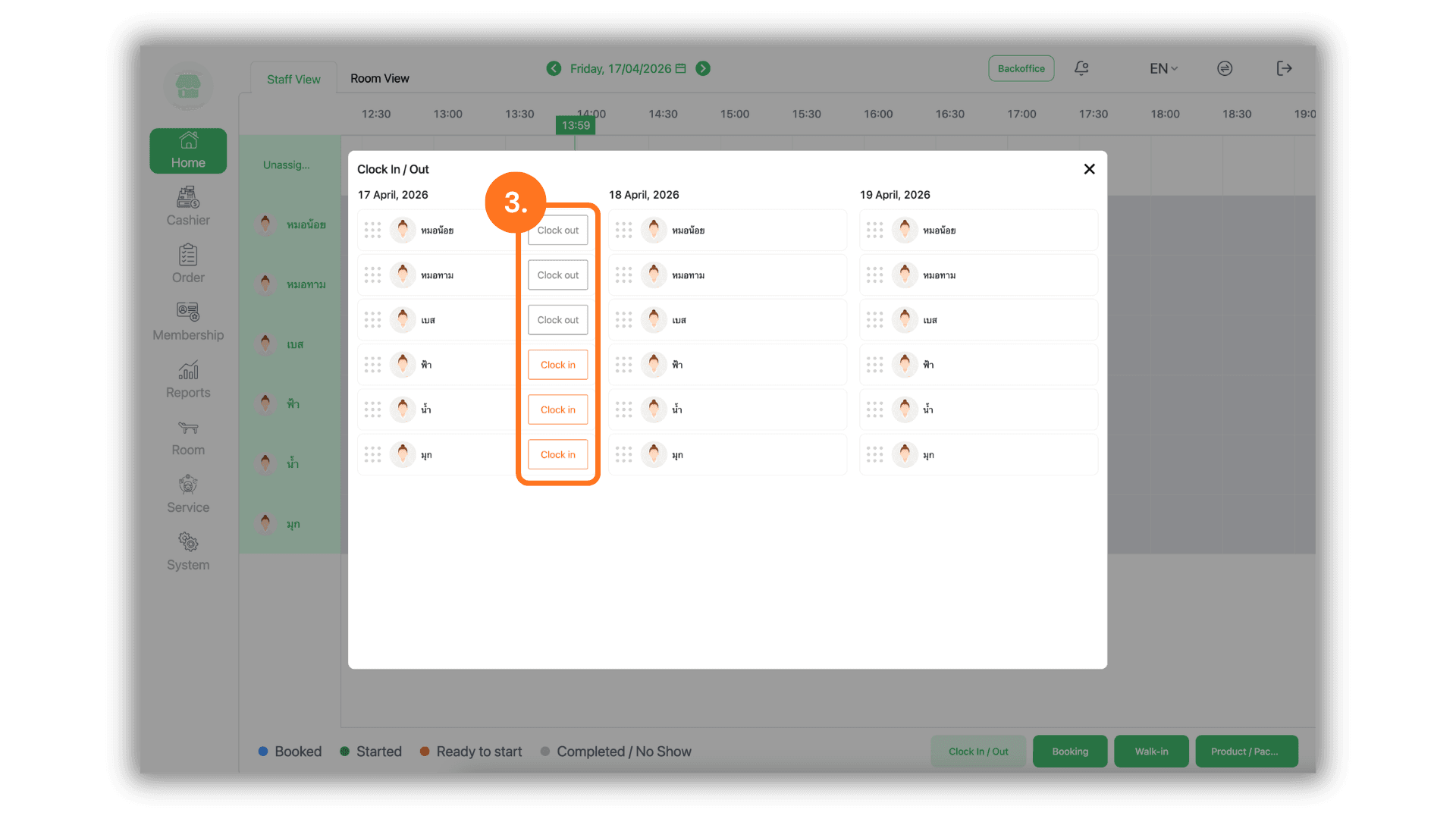Screen dimensions: 1456x819
Task: Open the EN language dropdown
Action: [1163, 68]
